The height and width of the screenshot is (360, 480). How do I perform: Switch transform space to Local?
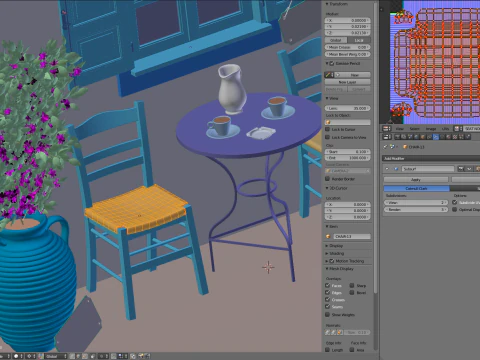coord(359,40)
